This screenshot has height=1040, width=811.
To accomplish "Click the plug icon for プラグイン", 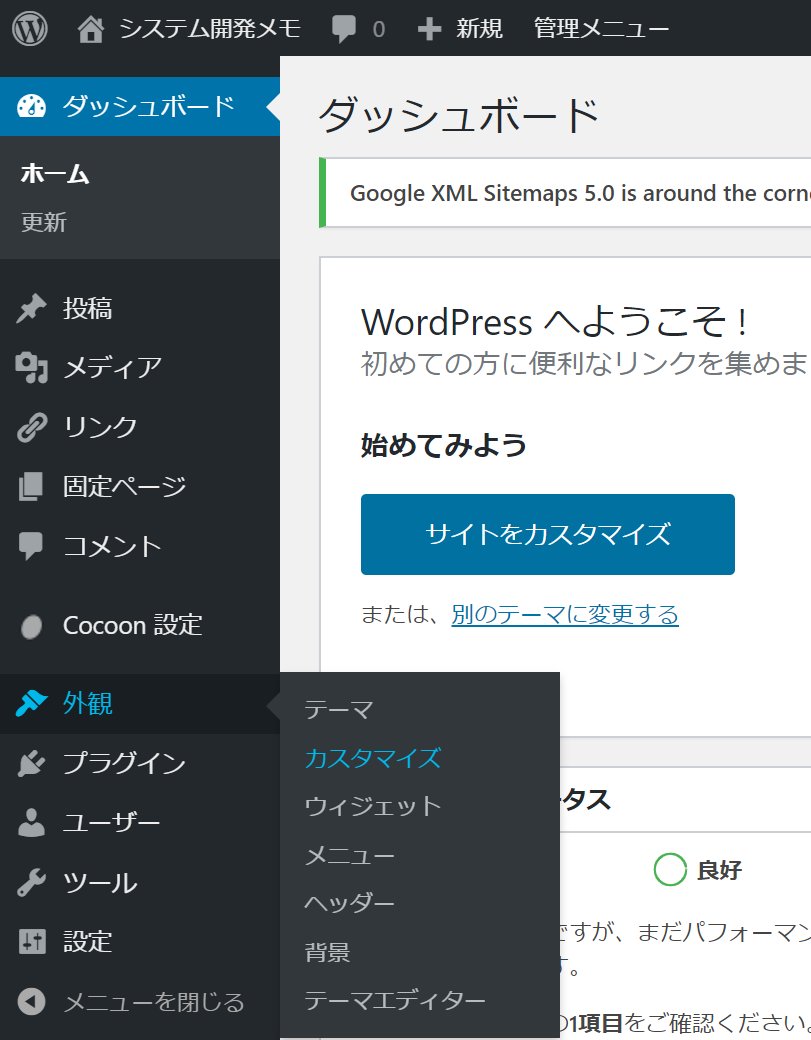I will (x=32, y=764).
